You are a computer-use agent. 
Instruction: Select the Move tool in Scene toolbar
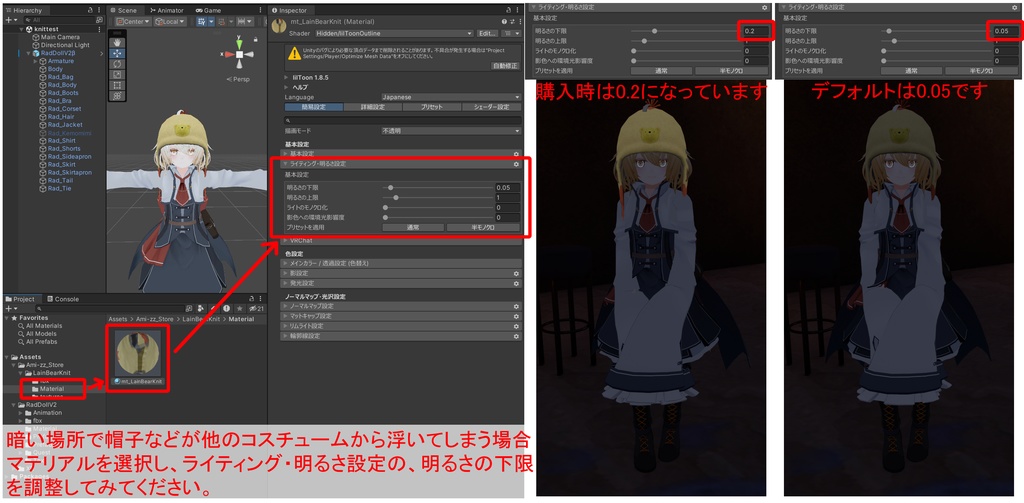[x=117, y=53]
